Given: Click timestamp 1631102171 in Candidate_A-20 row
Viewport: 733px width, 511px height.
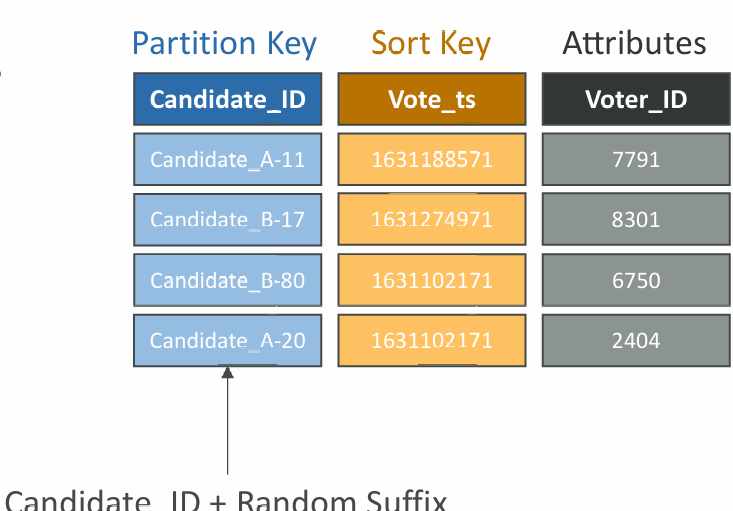Looking at the screenshot, I should 432,340.
